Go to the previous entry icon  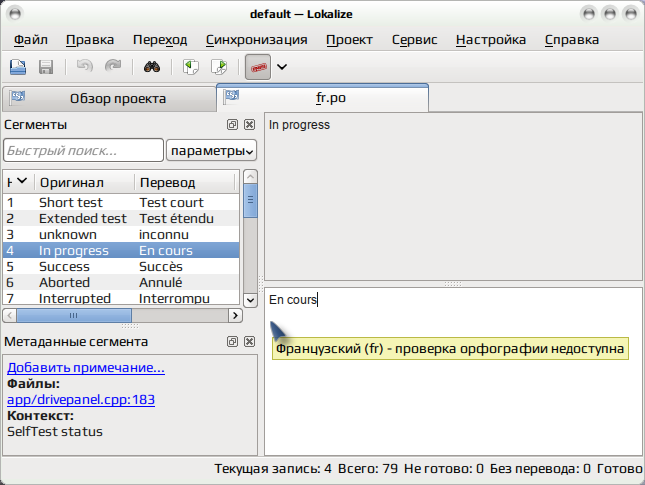click(190, 67)
